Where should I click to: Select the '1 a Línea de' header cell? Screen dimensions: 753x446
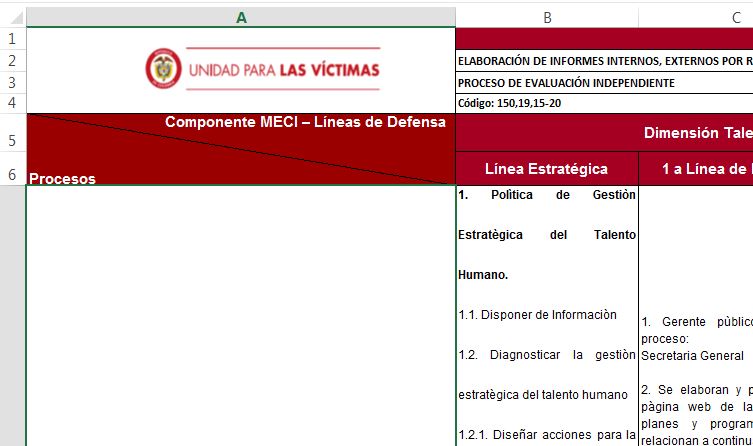[696, 169]
